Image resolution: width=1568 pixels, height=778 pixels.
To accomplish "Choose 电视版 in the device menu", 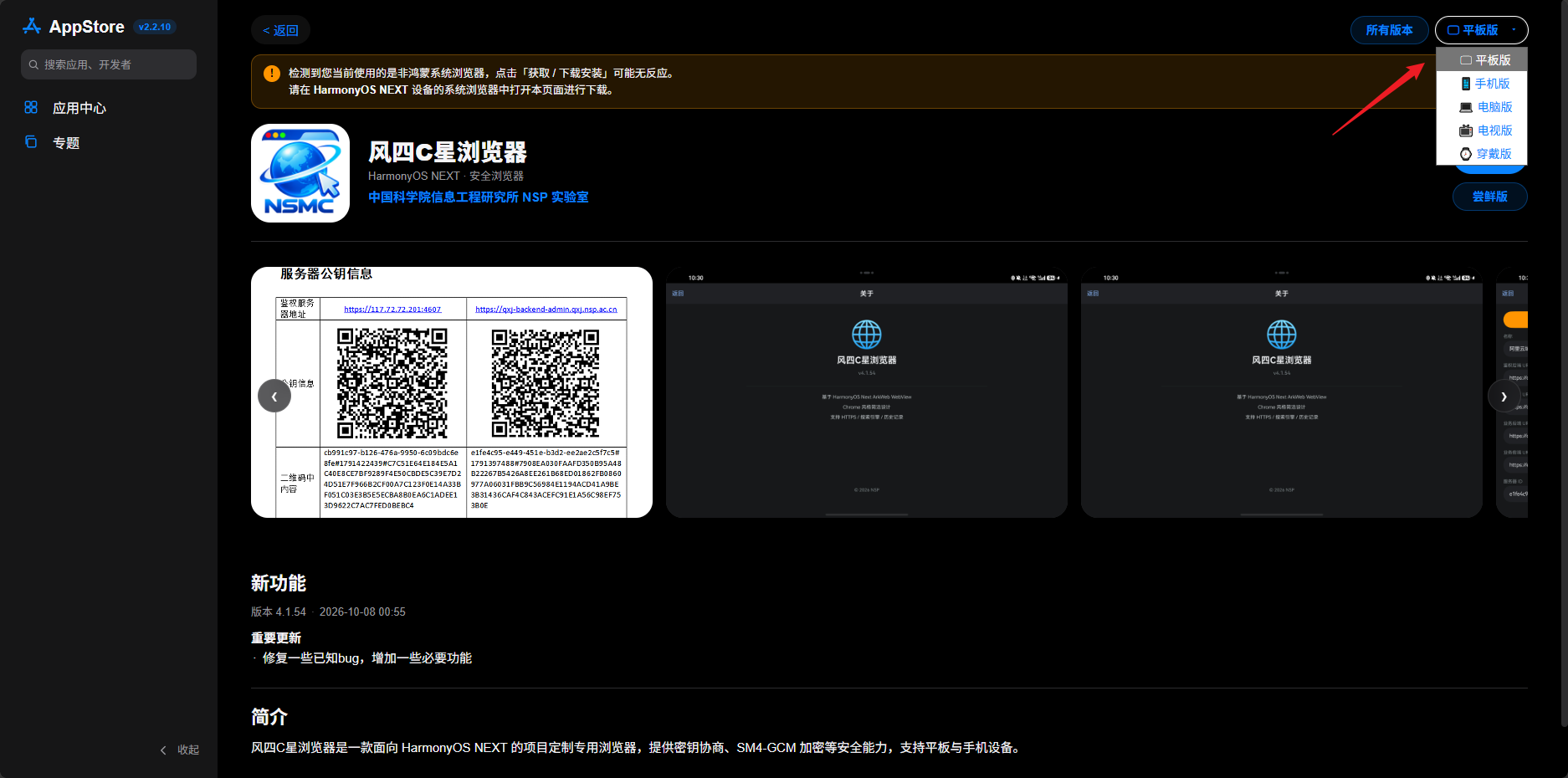I will point(1482,131).
